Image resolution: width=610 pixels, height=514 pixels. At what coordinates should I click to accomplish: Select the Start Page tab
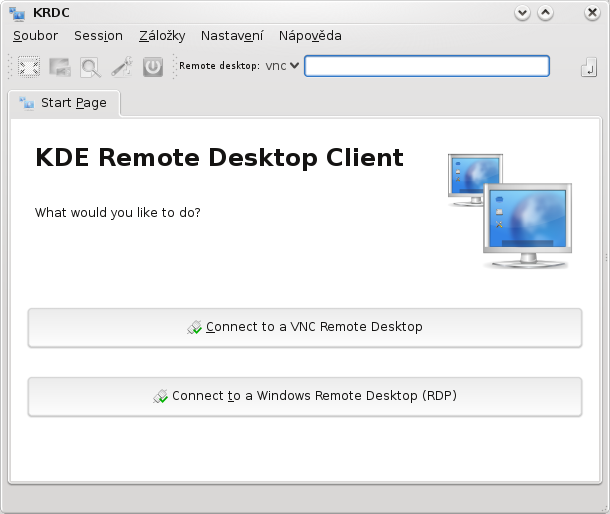pyautogui.click(x=64, y=103)
